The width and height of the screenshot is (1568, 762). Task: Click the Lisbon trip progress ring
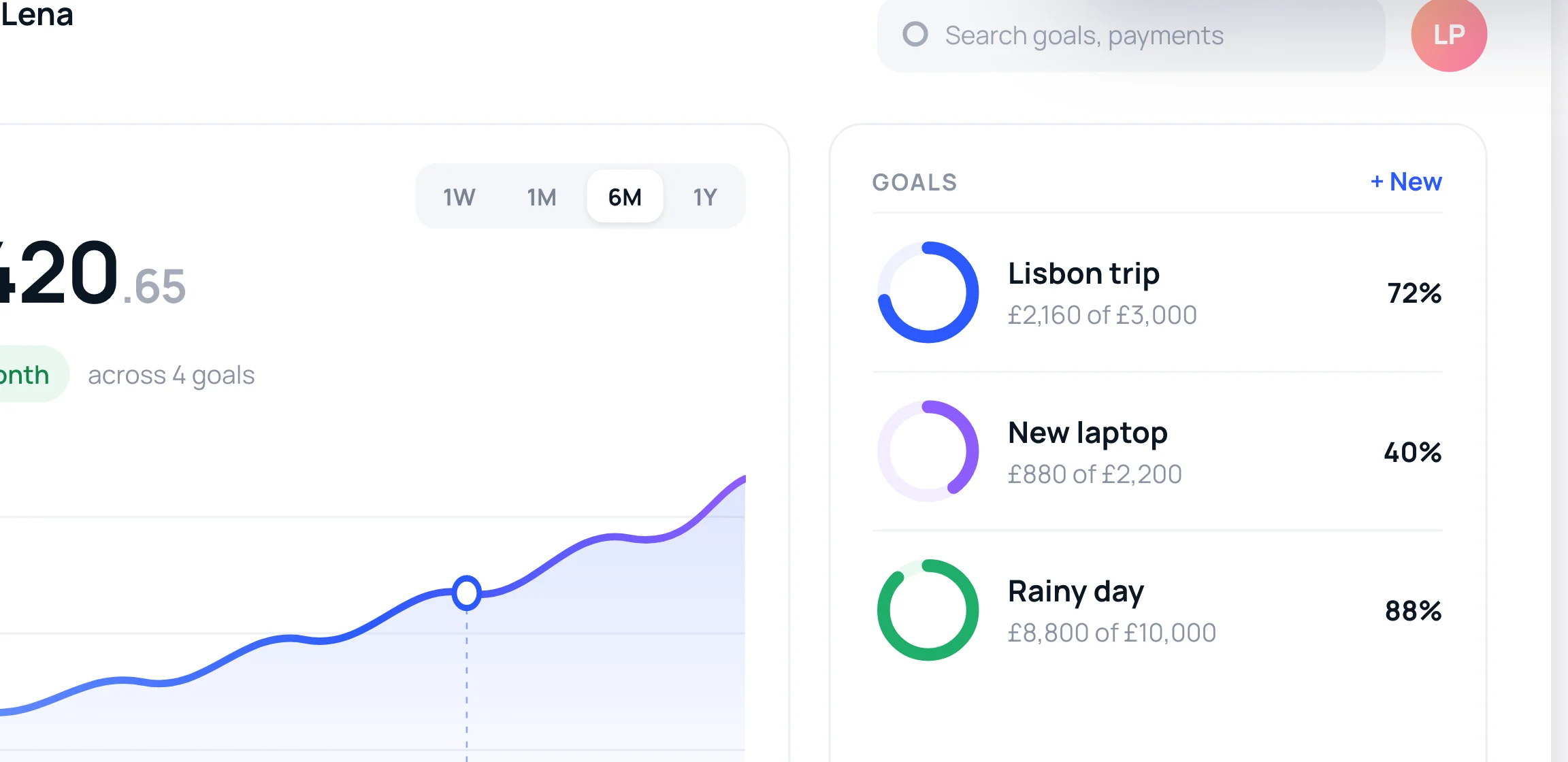(928, 293)
